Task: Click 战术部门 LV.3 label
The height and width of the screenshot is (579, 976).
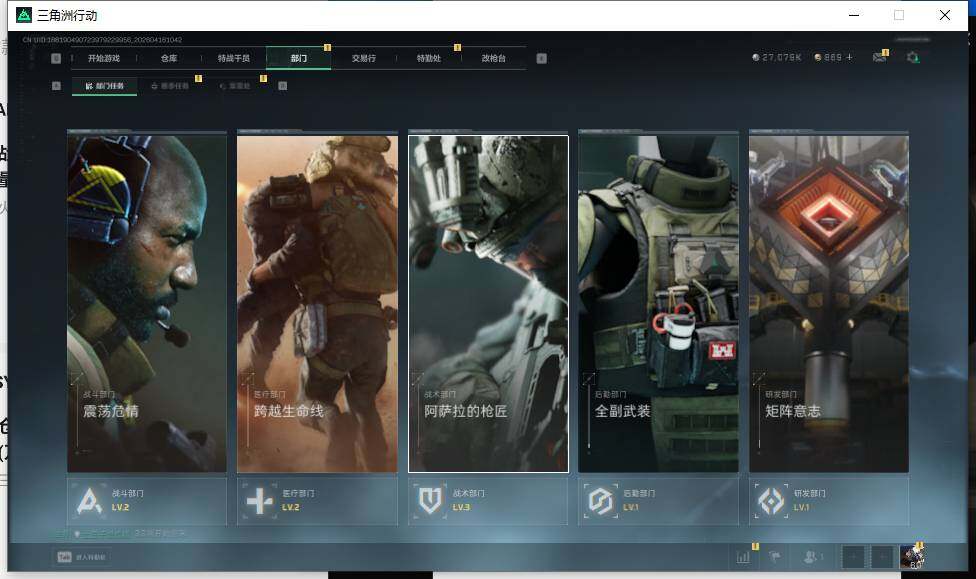Action: point(461,507)
